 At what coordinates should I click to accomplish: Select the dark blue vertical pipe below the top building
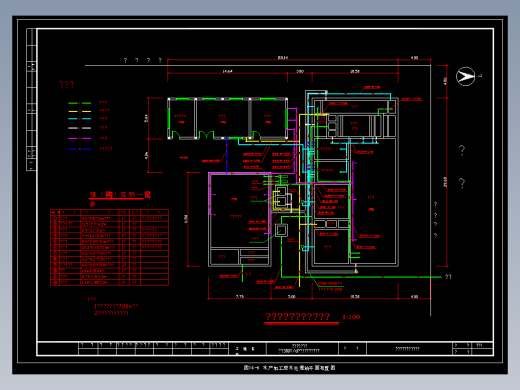click(x=227, y=156)
